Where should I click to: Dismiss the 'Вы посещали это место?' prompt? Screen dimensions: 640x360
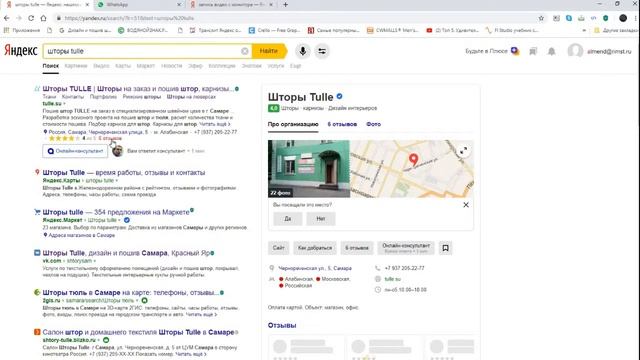pyautogui.click(x=466, y=205)
